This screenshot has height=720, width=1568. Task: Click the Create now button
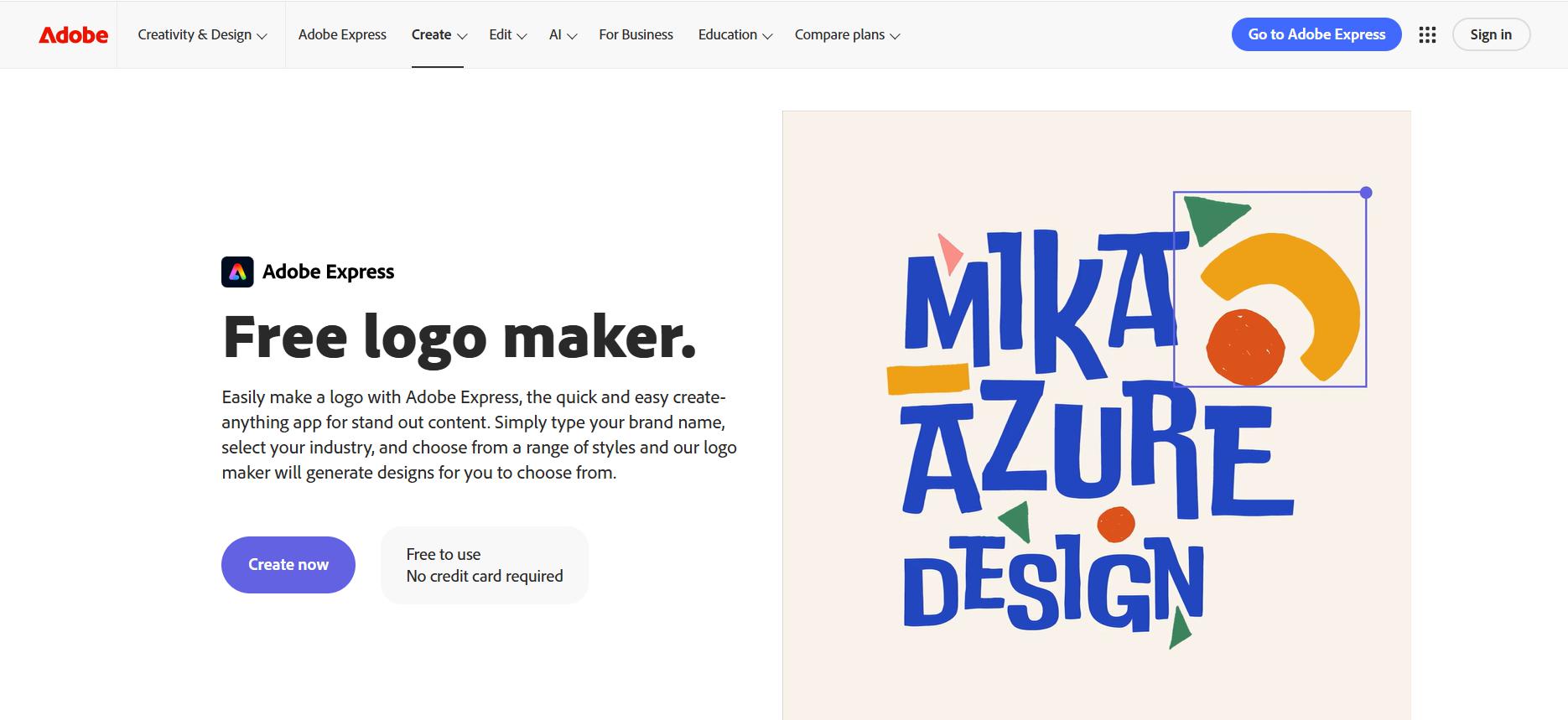(x=288, y=564)
